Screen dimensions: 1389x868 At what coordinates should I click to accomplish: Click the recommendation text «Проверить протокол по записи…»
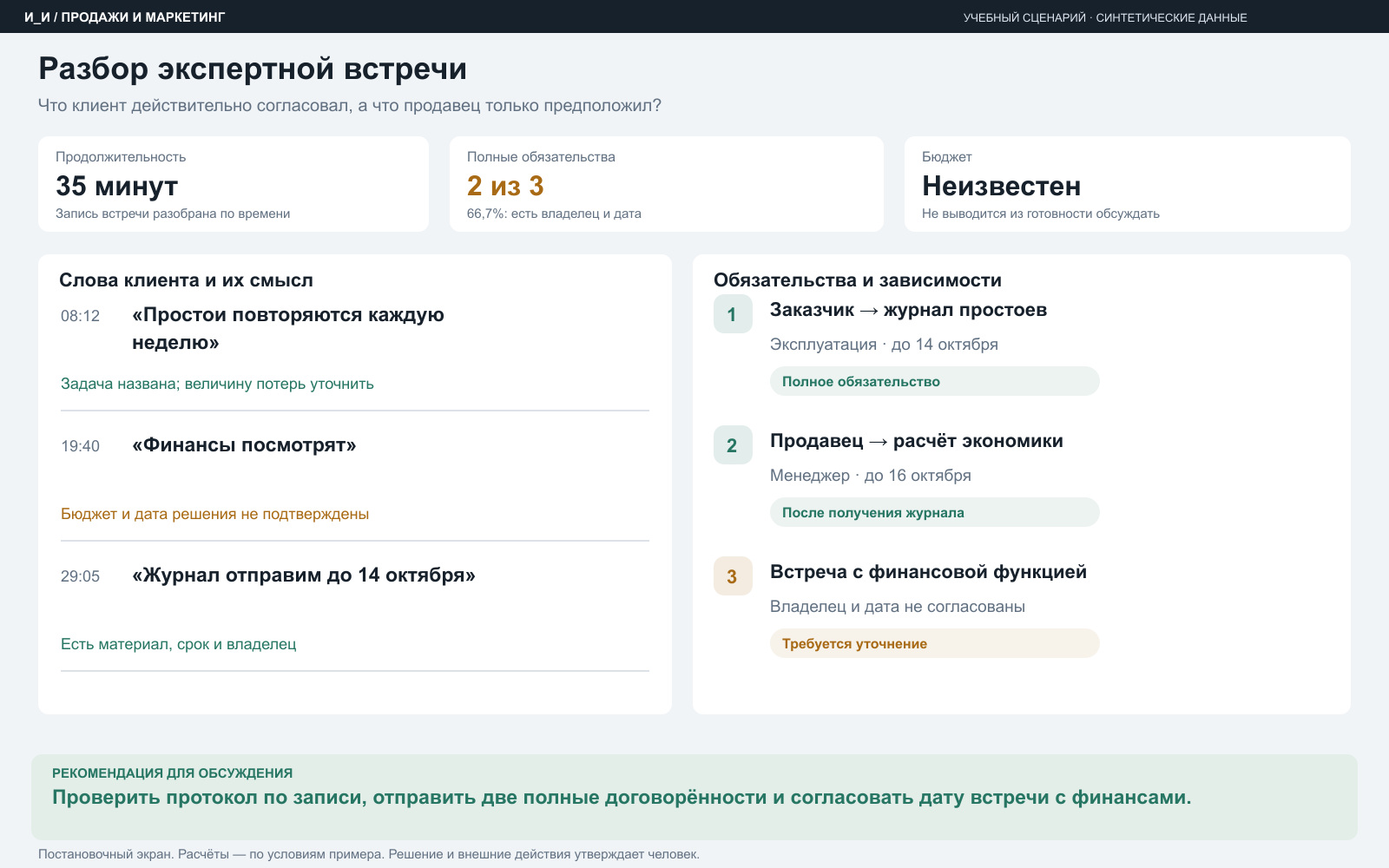(622, 798)
